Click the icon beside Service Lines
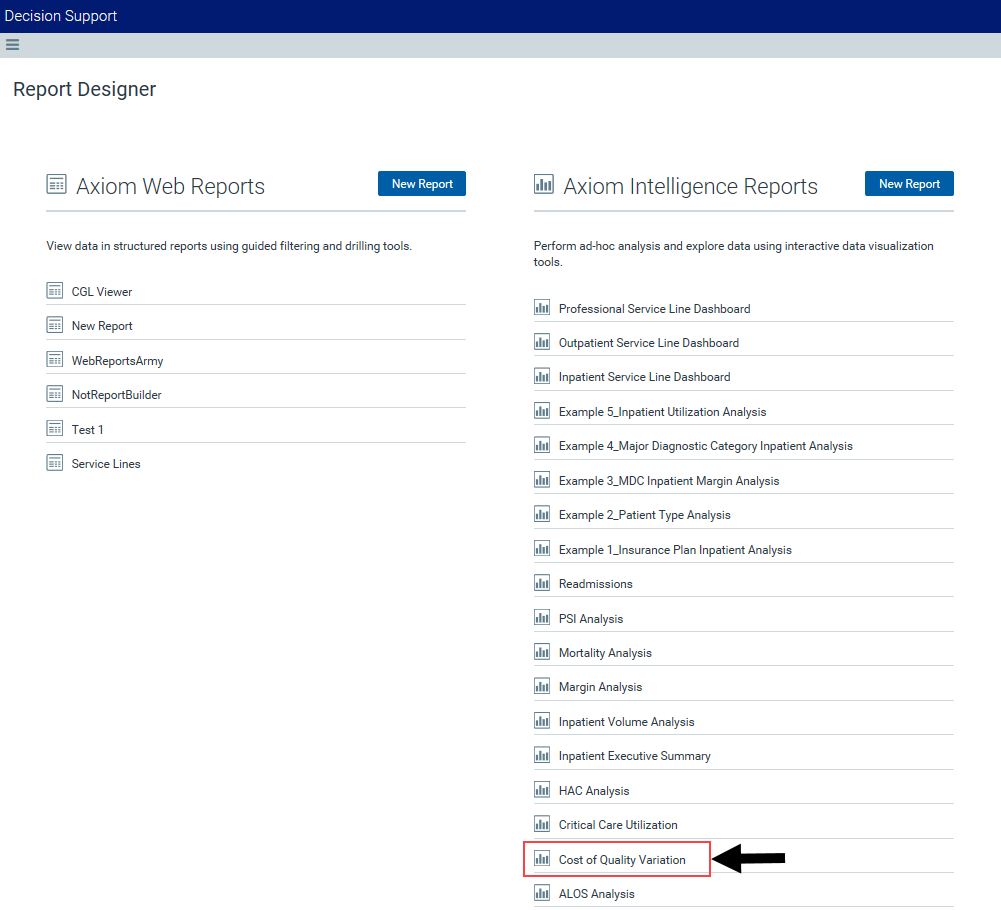1001x910 pixels. pos(55,463)
